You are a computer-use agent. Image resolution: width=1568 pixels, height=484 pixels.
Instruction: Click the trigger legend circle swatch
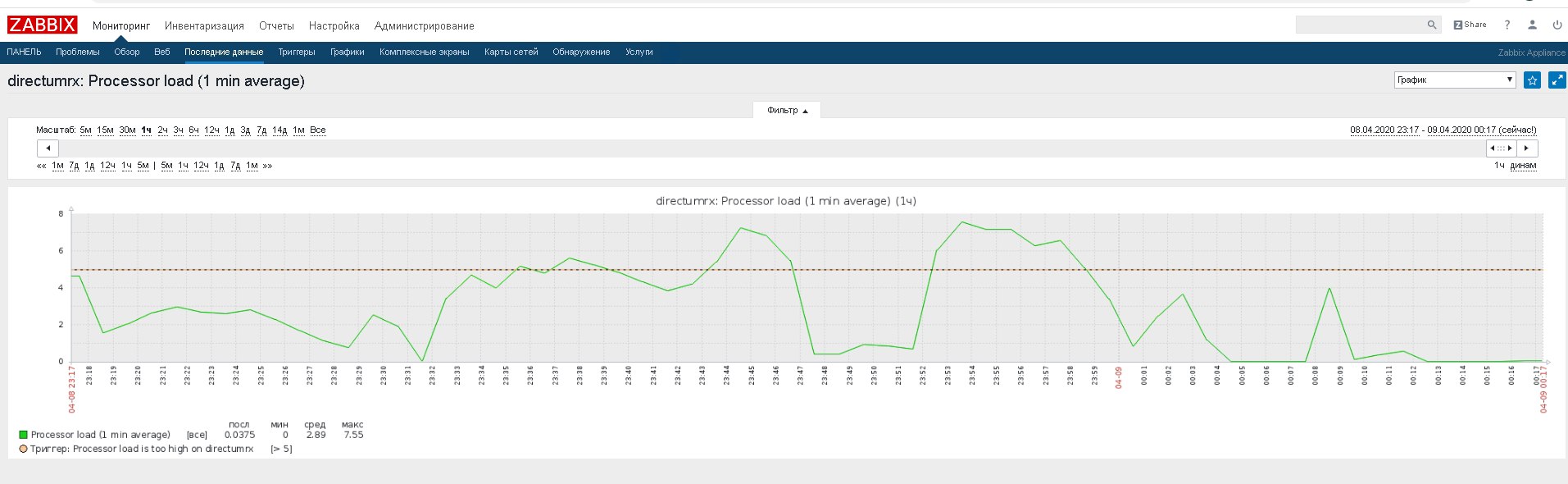[x=24, y=449]
